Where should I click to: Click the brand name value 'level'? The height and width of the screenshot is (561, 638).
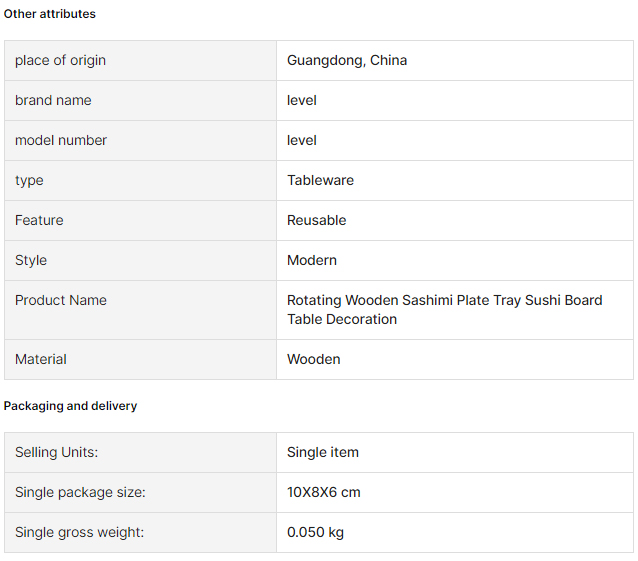302,100
